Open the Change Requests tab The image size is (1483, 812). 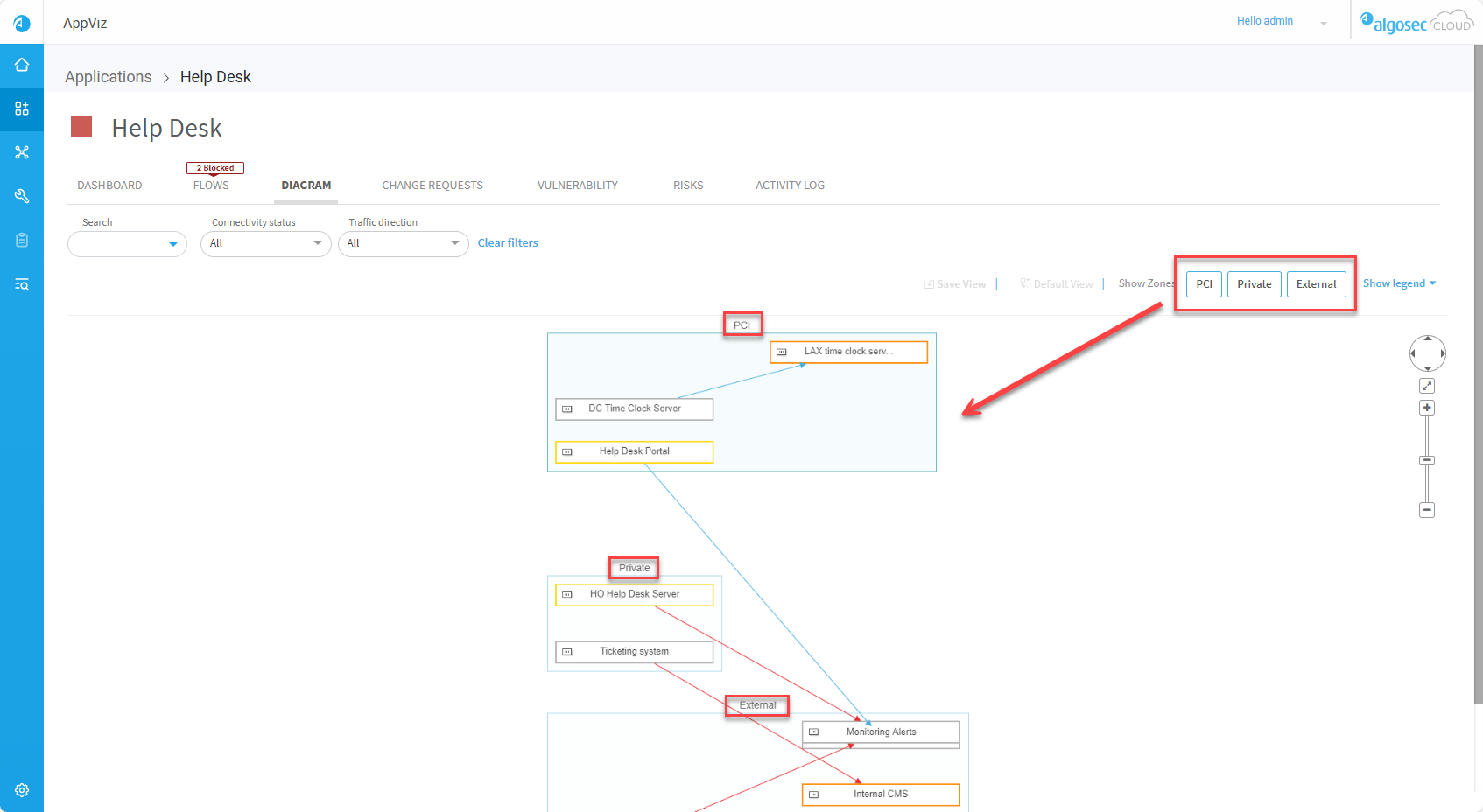click(x=432, y=185)
